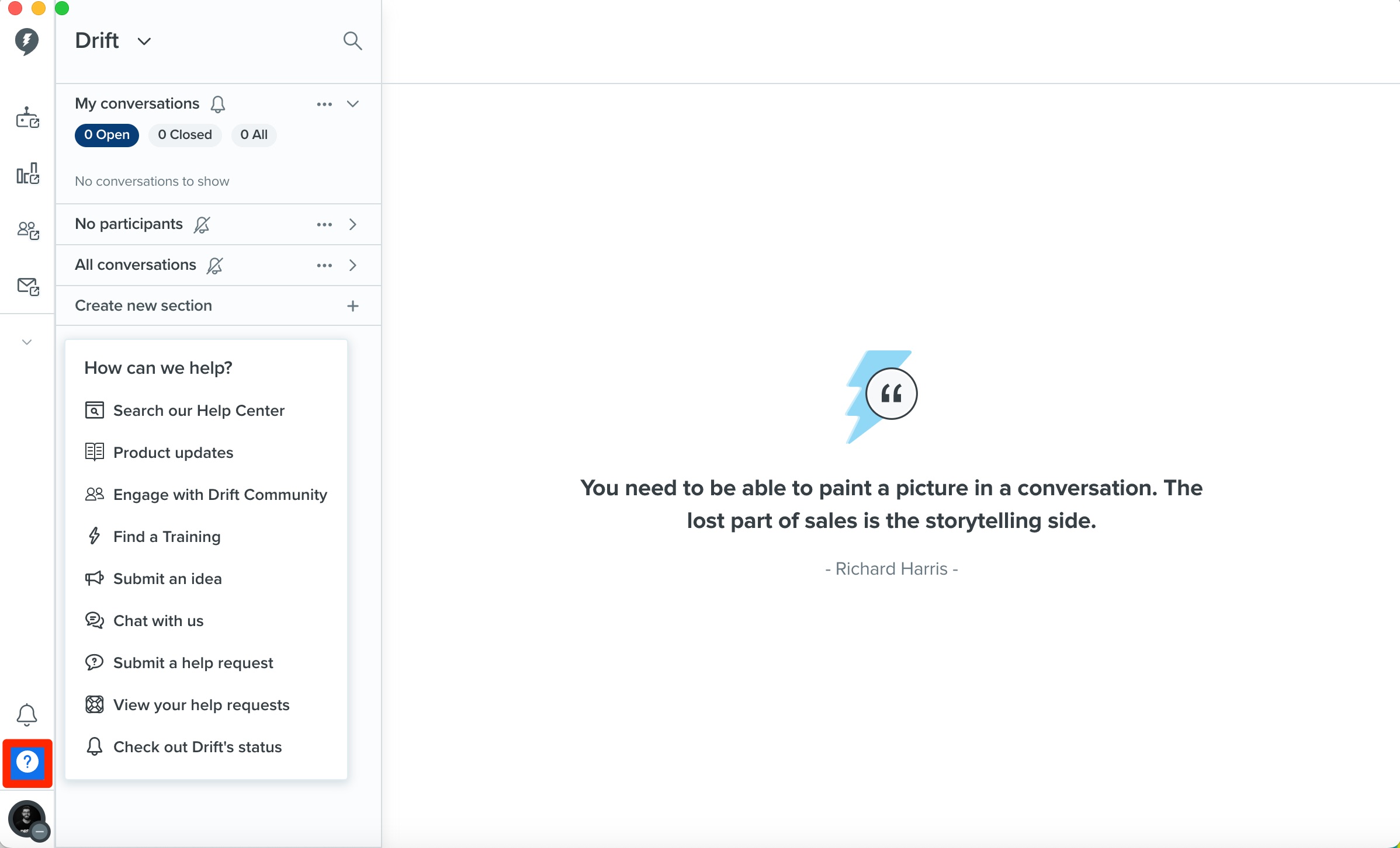Unmute No participants notification bell
The width and height of the screenshot is (1400, 848).
(x=202, y=224)
